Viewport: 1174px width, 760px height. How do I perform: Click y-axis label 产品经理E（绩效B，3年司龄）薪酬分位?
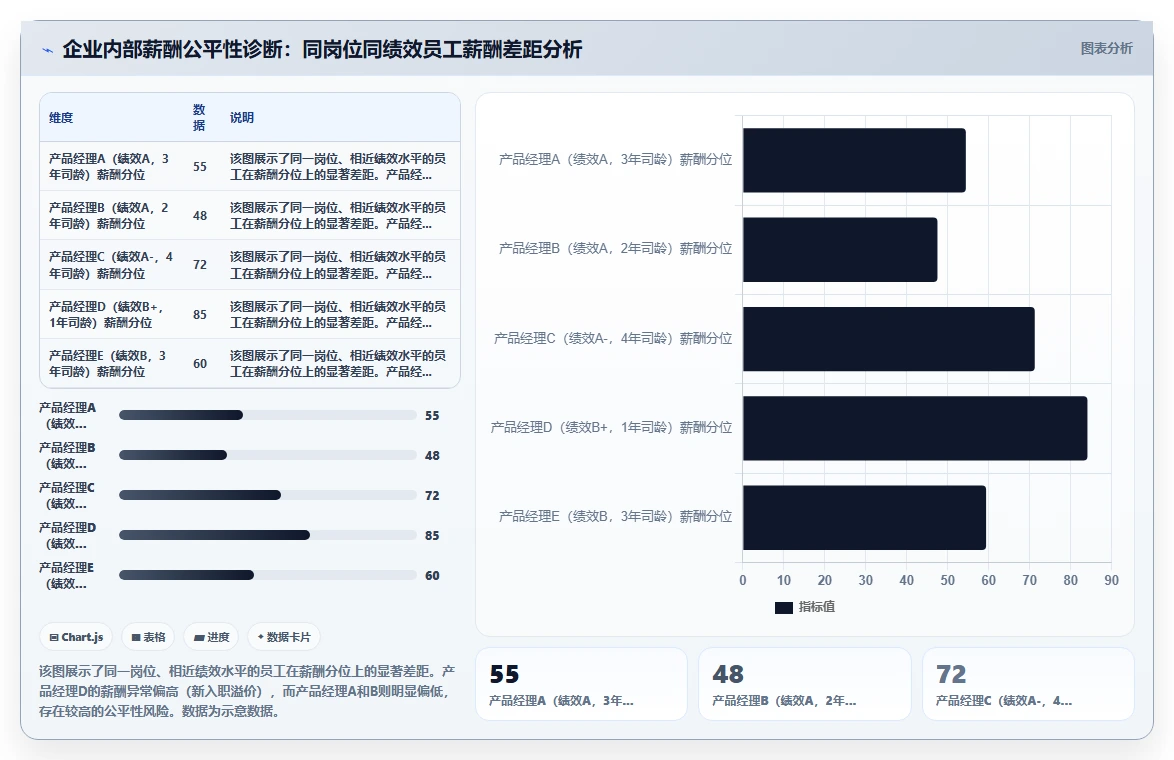tap(615, 517)
